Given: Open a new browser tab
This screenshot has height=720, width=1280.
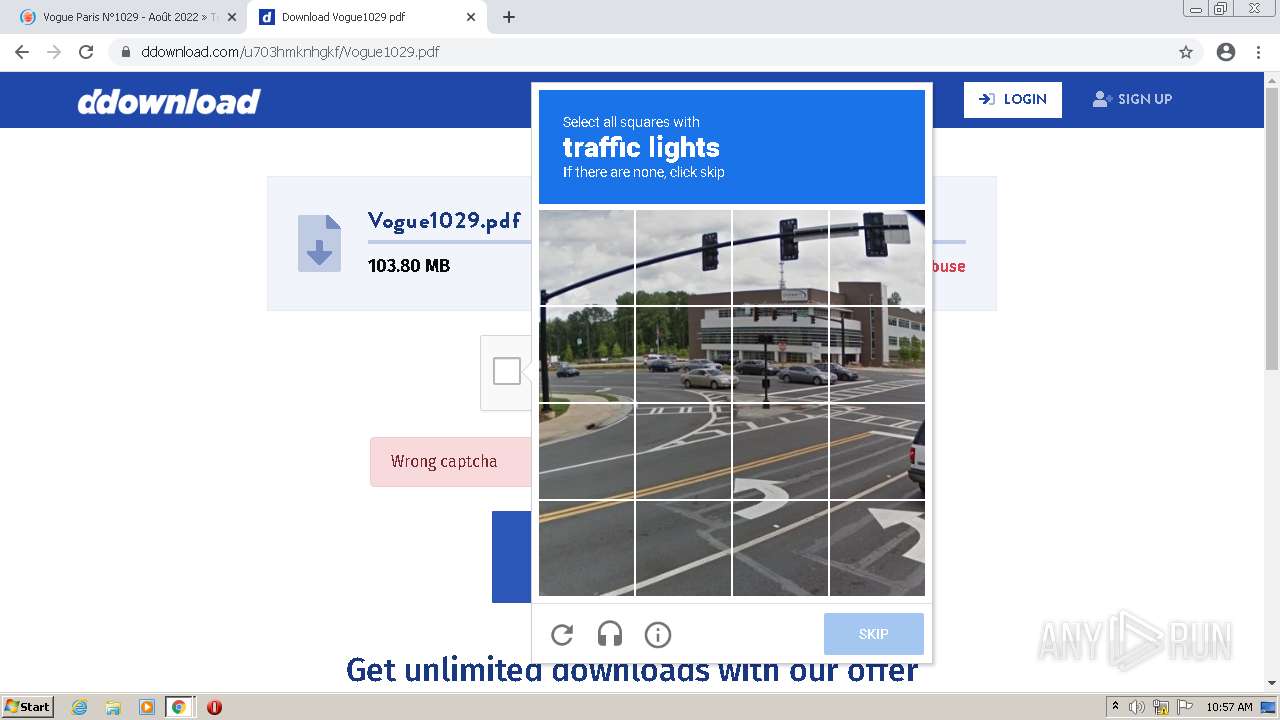Looking at the screenshot, I should [508, 17].
